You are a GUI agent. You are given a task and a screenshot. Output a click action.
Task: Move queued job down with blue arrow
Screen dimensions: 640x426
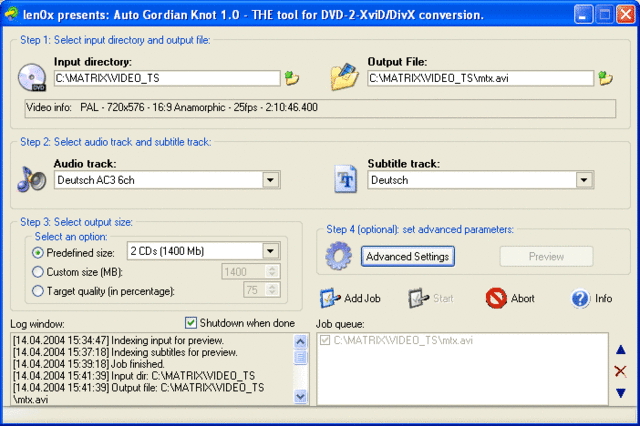tap(620, 393)
